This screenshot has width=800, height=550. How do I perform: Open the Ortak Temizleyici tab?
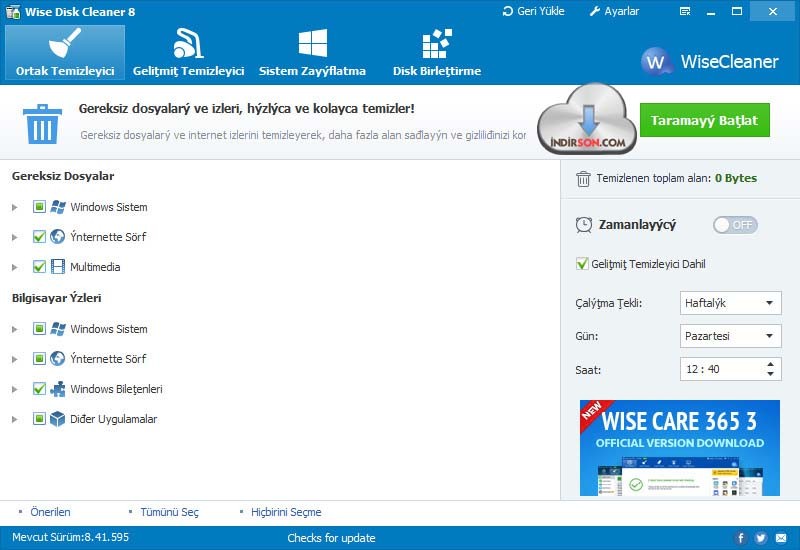65,53
